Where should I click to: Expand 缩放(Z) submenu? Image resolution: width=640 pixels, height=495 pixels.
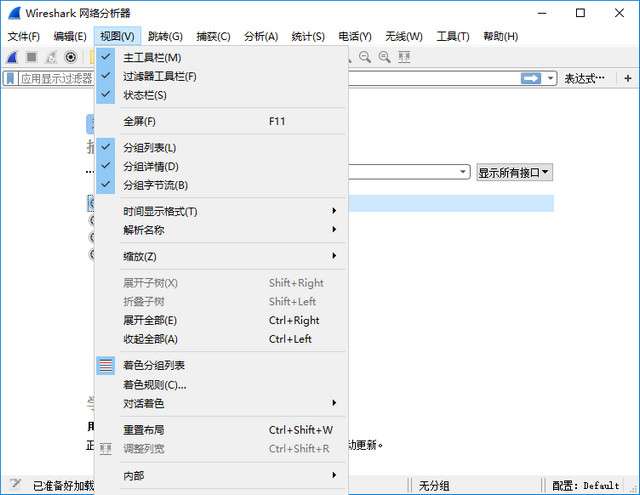[221, 256]
